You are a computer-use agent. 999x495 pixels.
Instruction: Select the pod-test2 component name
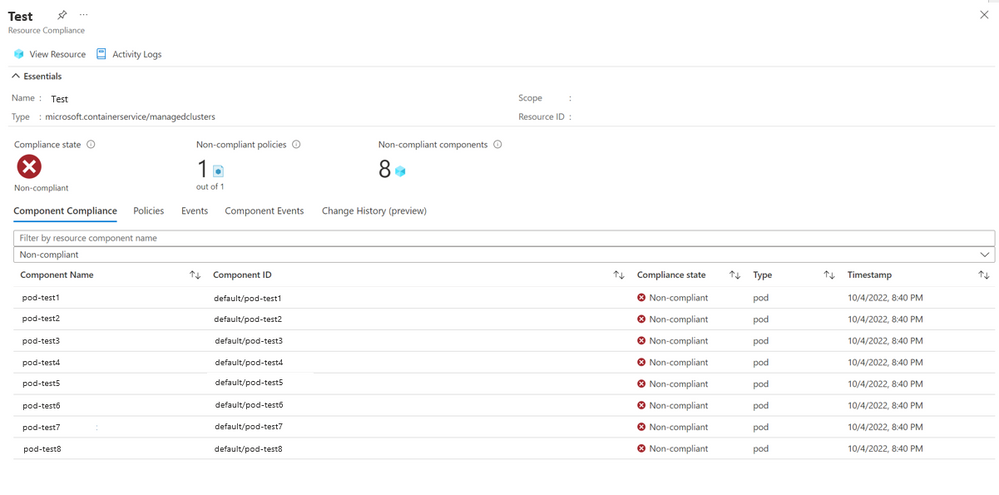coord(41,318)
